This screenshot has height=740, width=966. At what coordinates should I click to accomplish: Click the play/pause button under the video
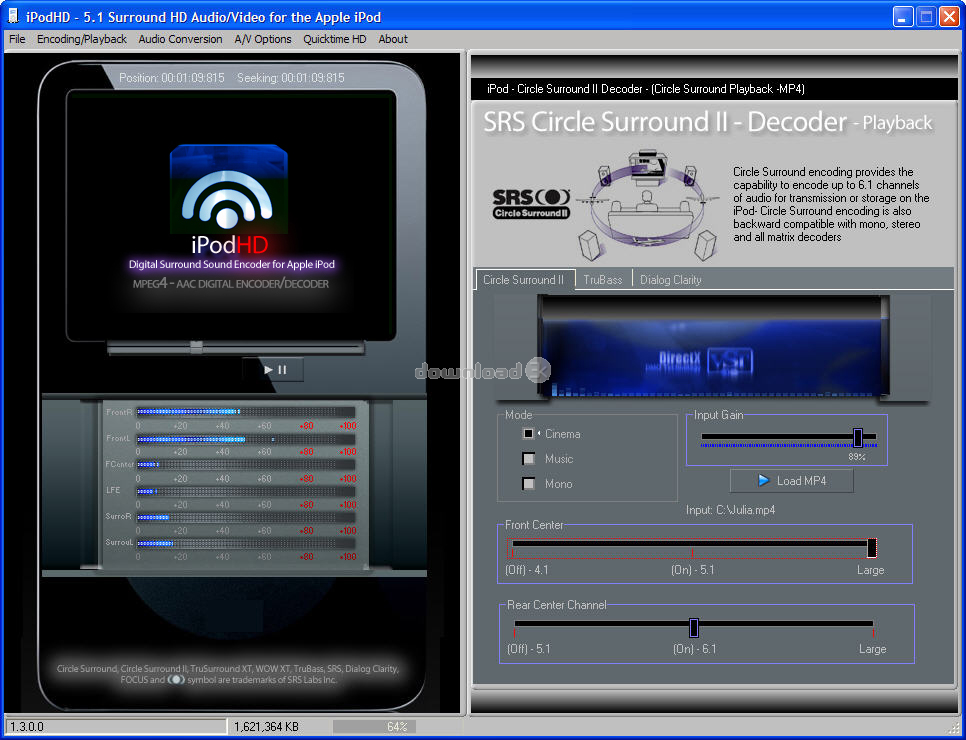tap(273, 369)
